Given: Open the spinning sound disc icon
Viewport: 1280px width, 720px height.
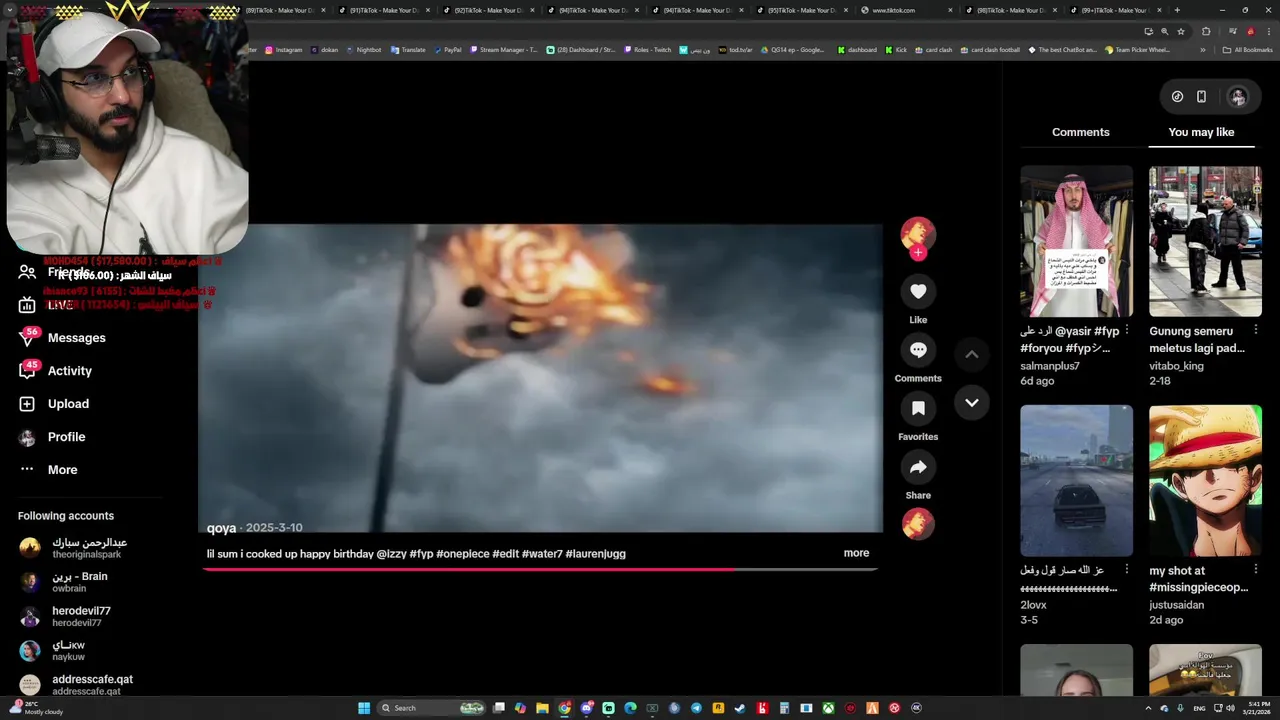Looking at the screenshot, I should pyautogui.click(x=918, y=524).
